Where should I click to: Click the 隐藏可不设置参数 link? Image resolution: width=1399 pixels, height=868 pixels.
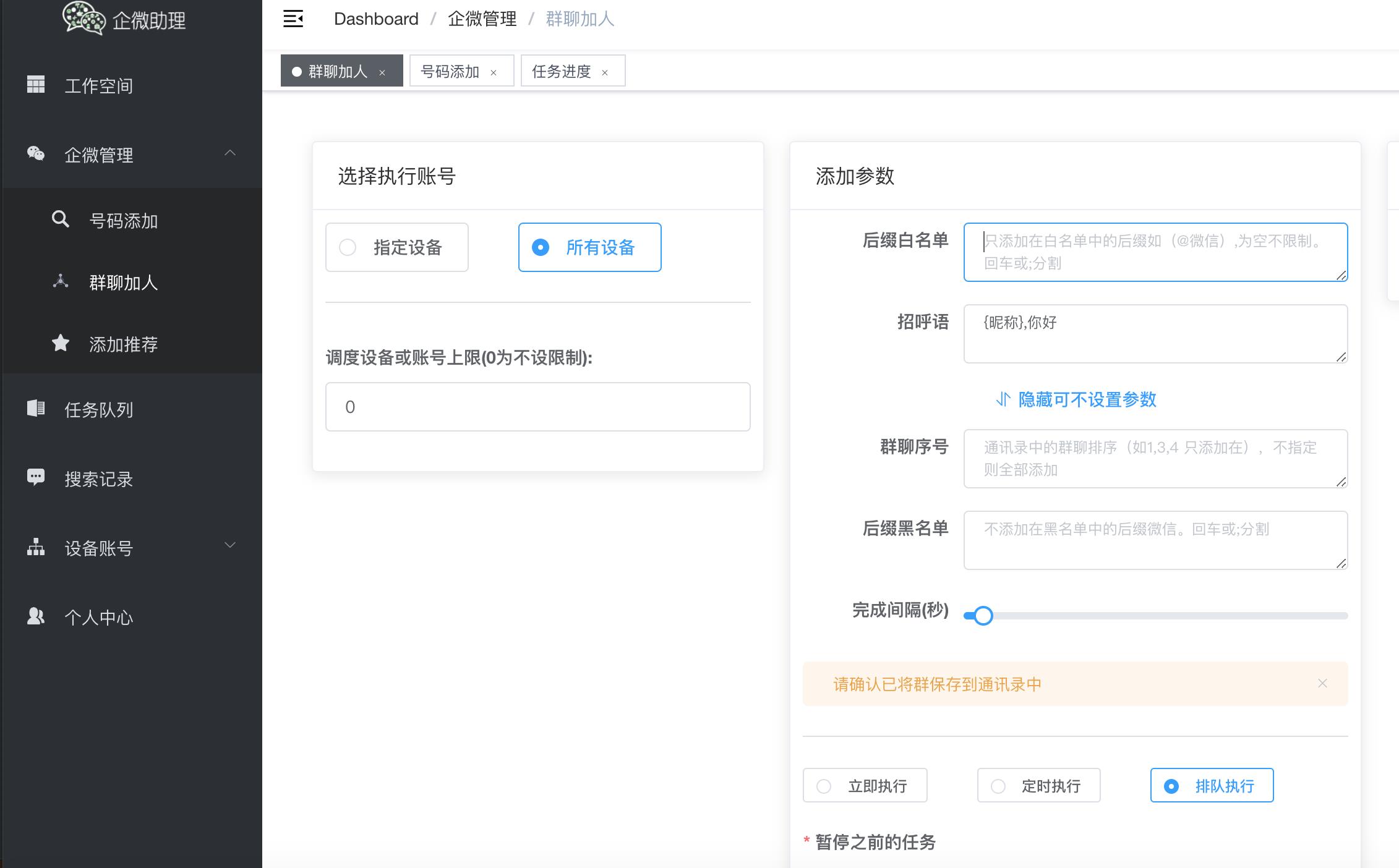[x=1087, y=399]
